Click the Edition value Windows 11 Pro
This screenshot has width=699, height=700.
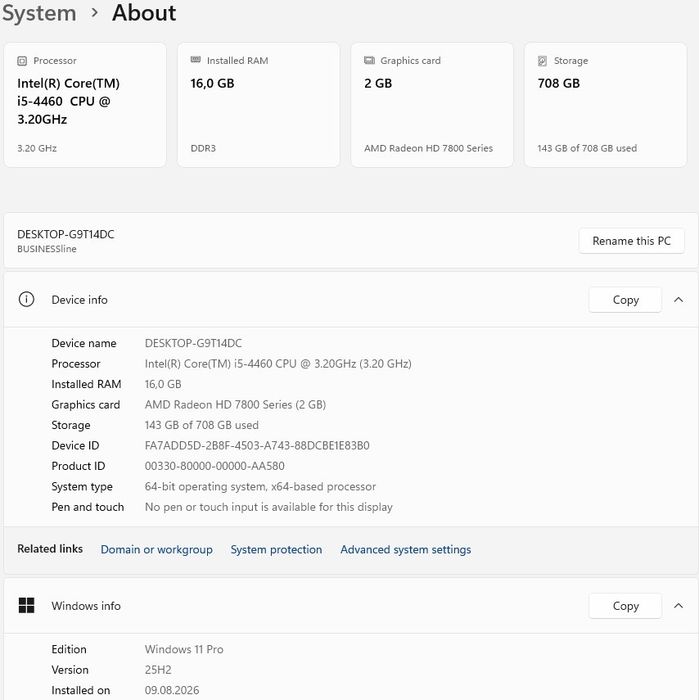click(x=184, y=649)
